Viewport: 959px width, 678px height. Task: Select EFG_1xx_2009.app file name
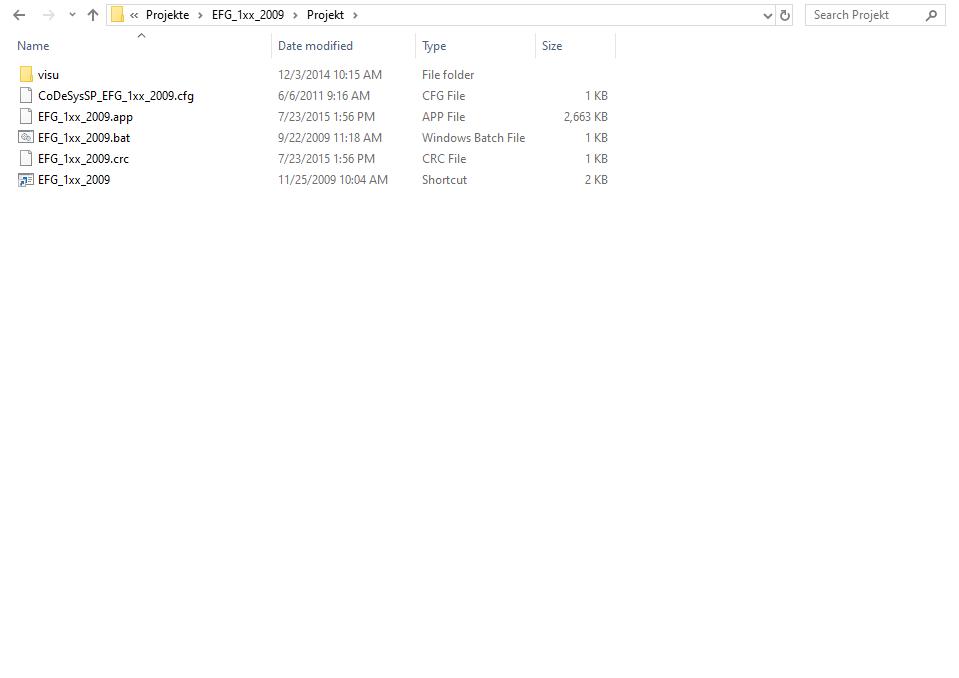coord(85,117)
